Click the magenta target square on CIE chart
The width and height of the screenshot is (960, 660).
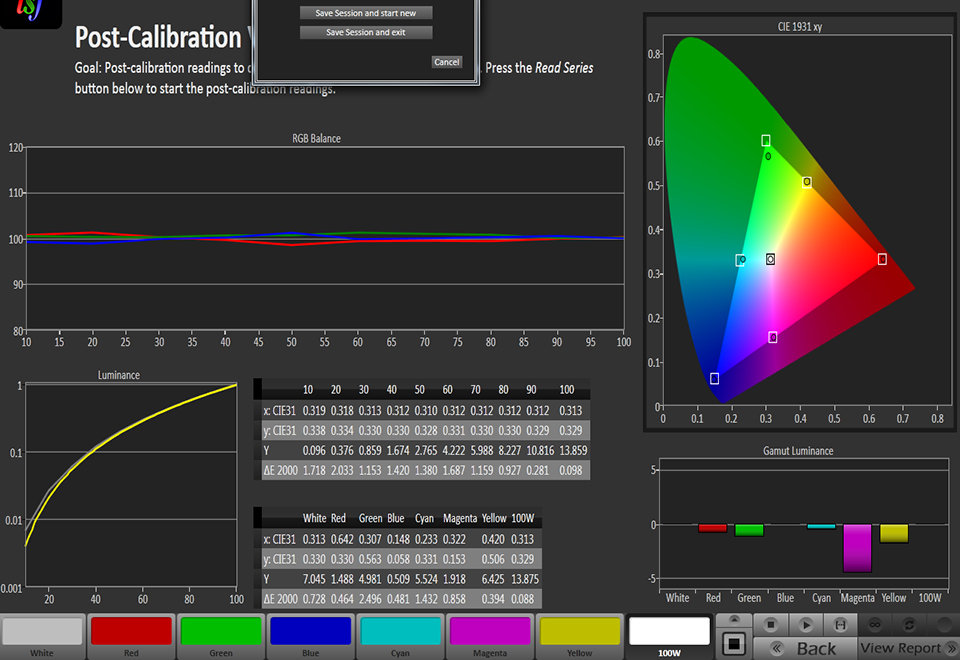(773, 337)
